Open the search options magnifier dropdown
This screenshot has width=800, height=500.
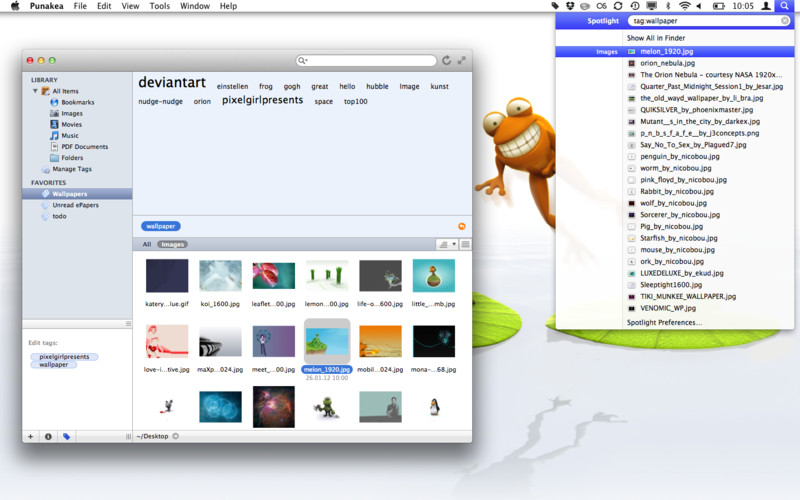[303, 60]
